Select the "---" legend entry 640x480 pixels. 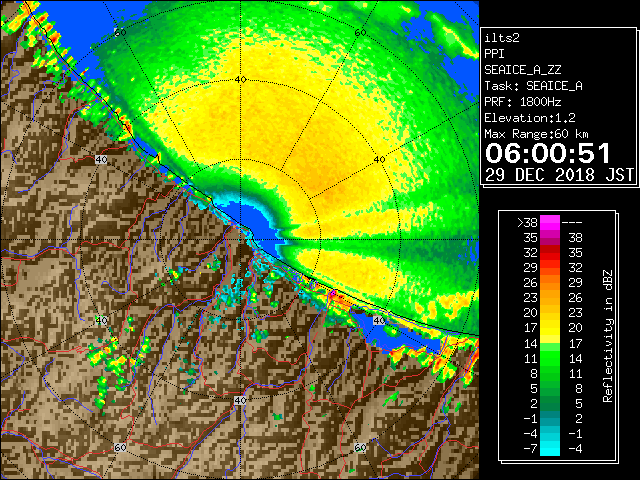point(572,223)
